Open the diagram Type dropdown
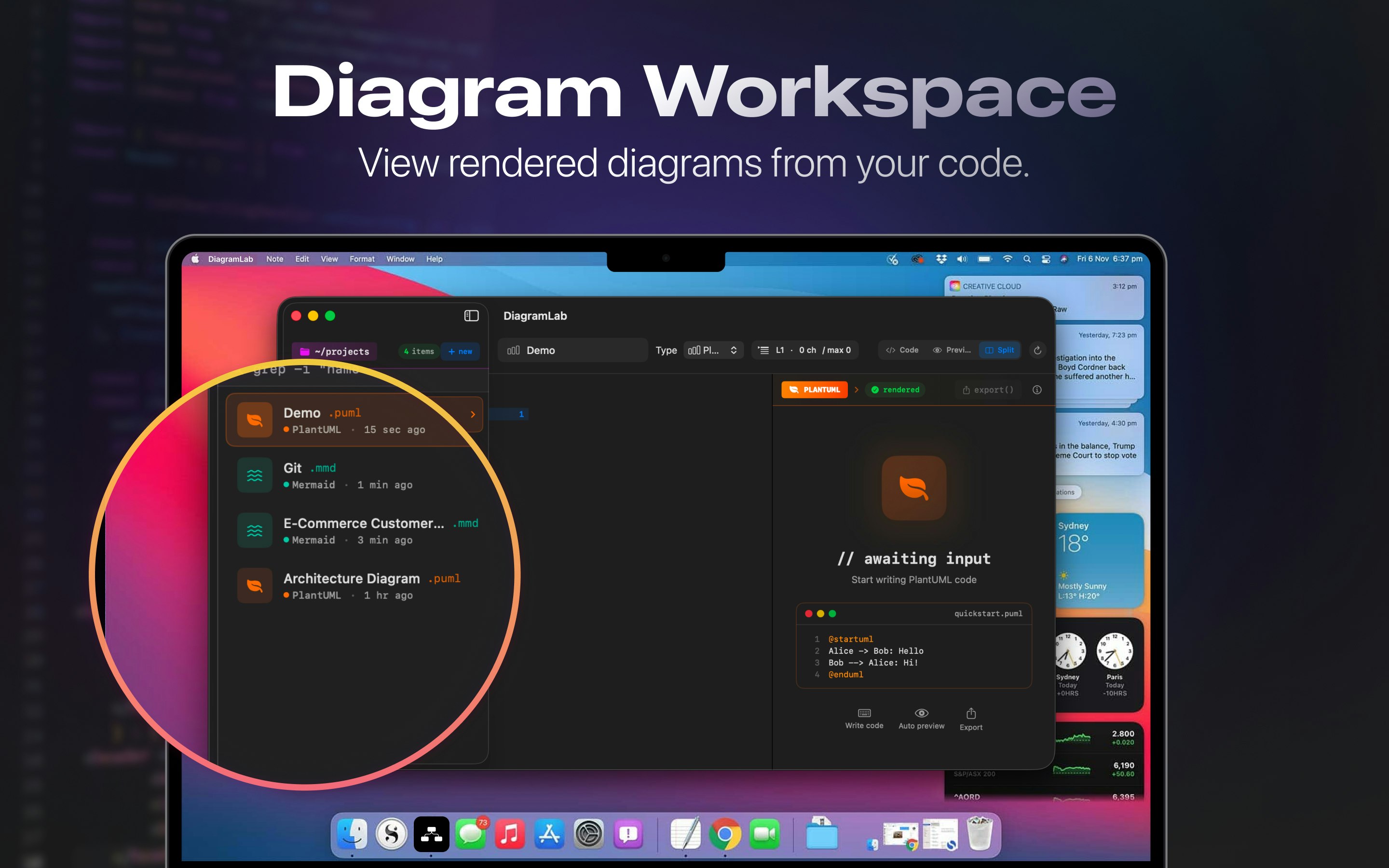 tap(713, 350)
